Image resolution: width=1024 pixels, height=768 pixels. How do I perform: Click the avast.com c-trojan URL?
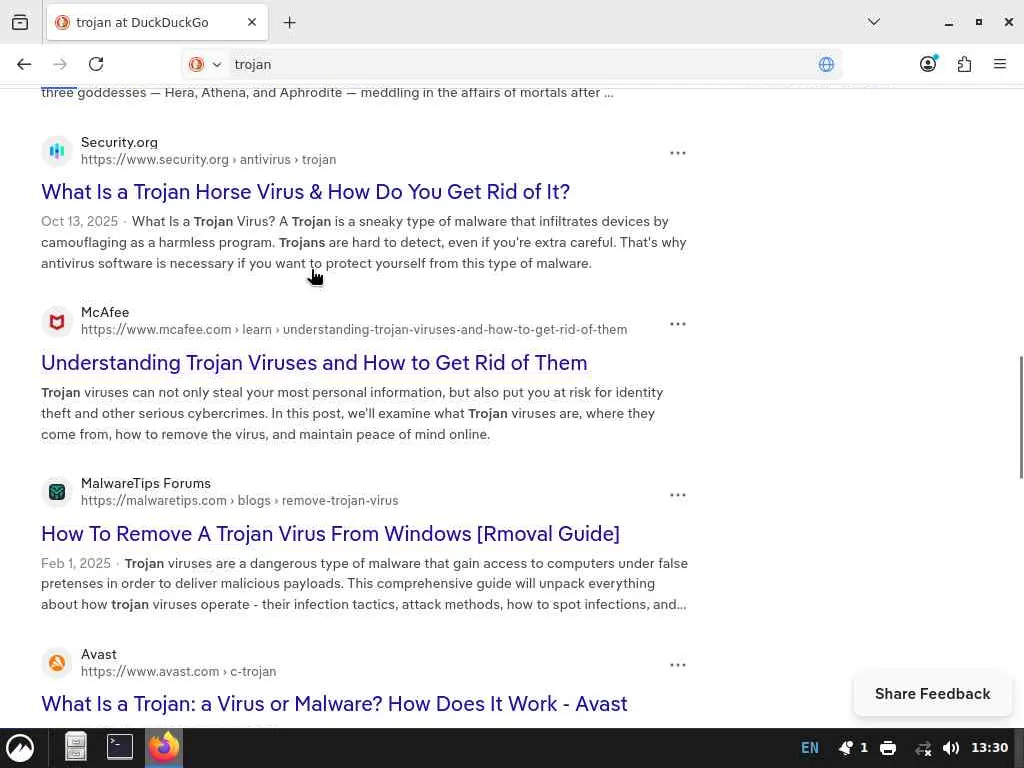point(178,671)
